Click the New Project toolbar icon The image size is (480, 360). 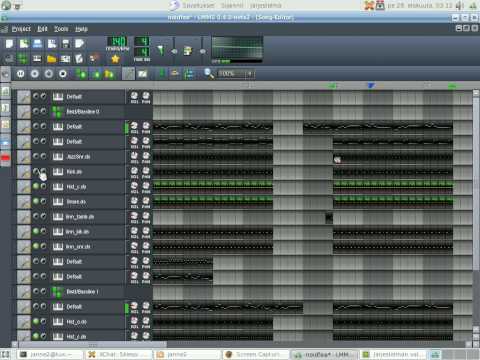[9, 44]
